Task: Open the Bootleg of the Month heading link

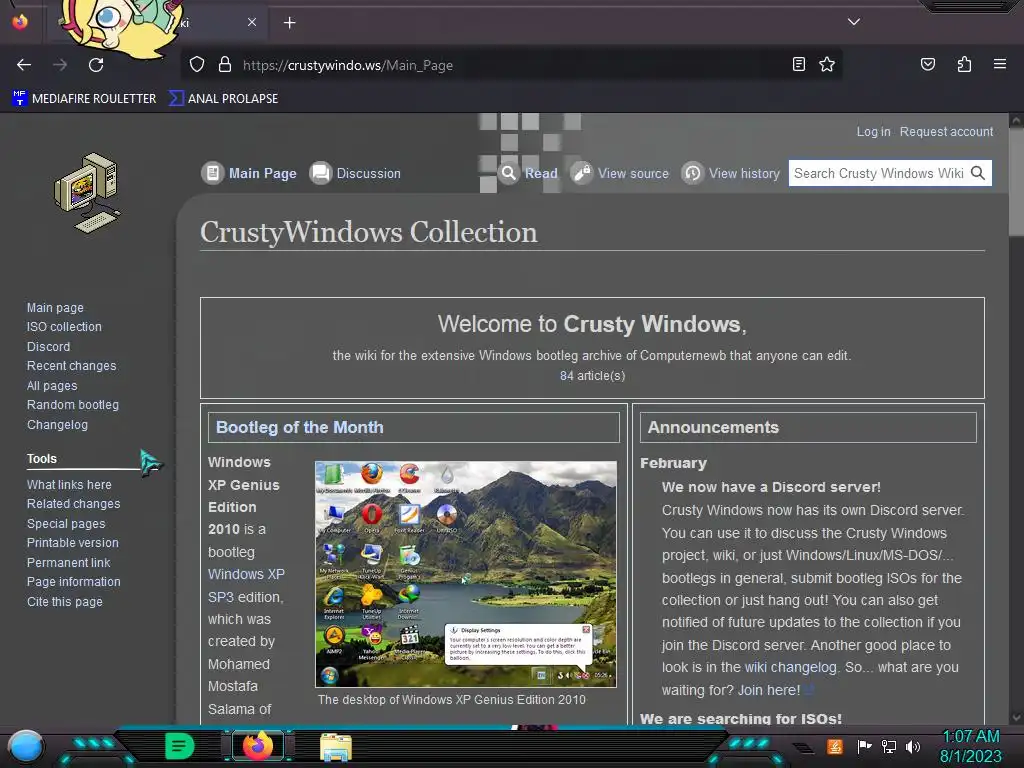Action: coord(299,427)
